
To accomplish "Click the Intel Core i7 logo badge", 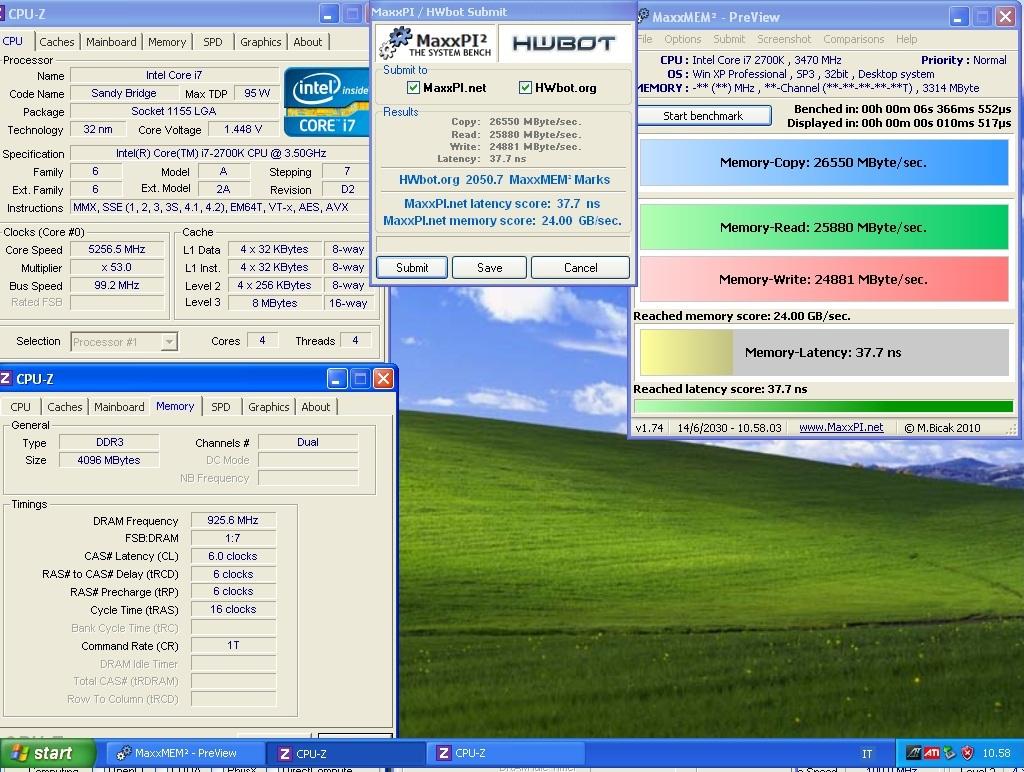I will [x=327, y=103].
